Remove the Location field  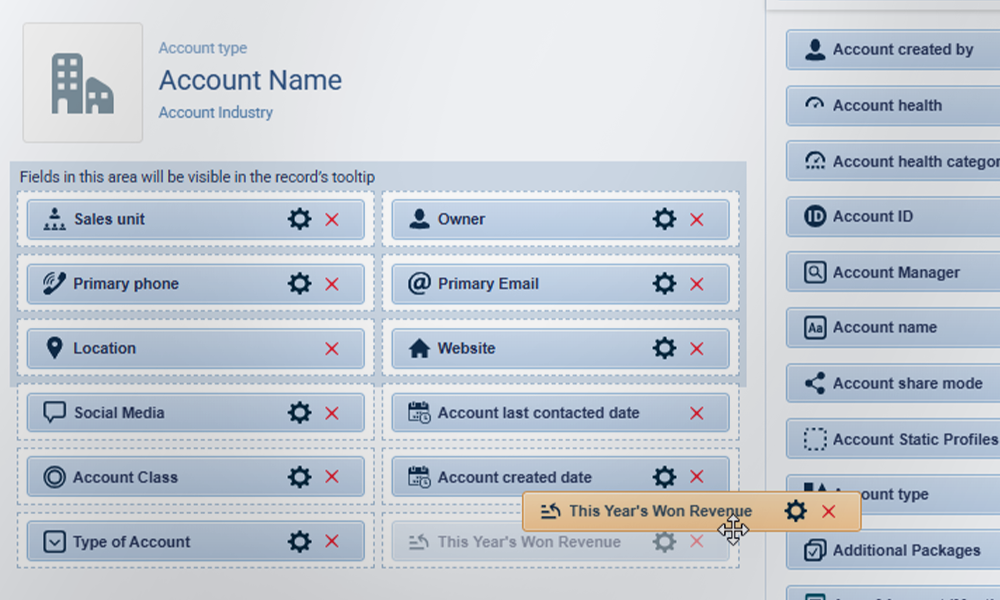[332, 349]
